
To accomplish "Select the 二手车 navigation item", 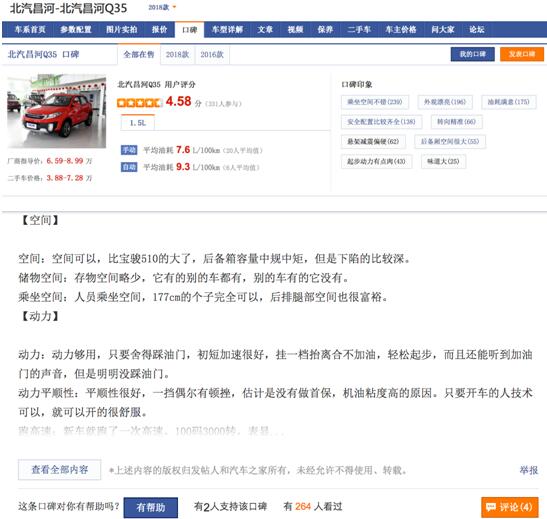I will [x=359, y=30].
